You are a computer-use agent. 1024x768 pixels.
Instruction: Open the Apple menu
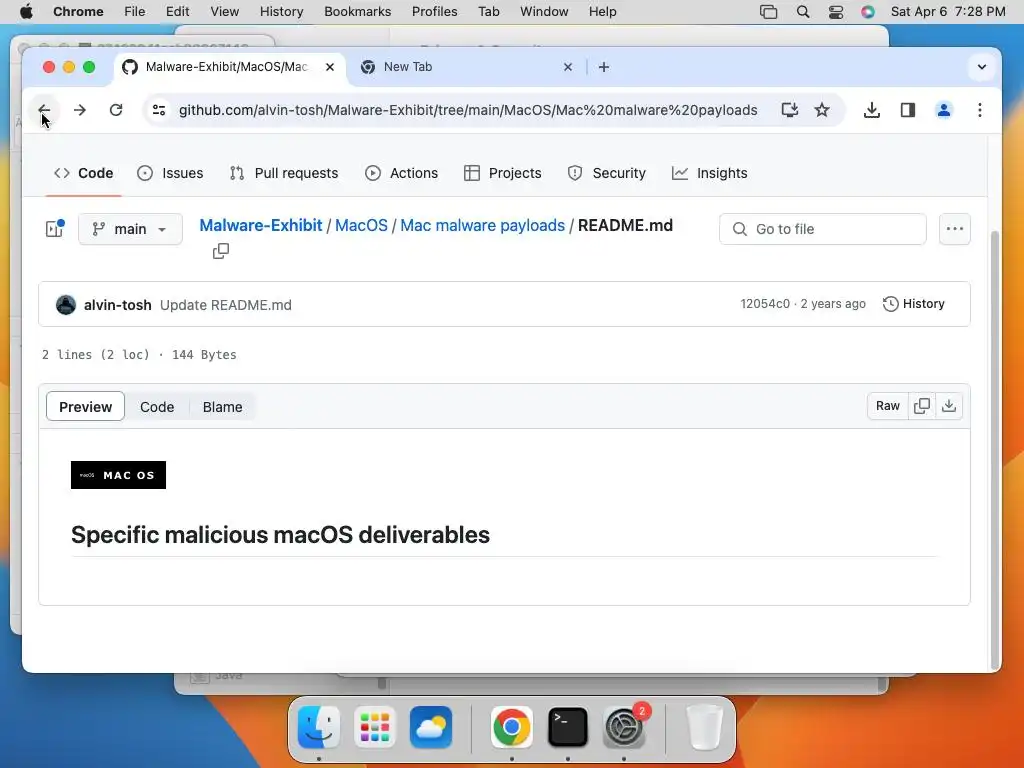26,11
